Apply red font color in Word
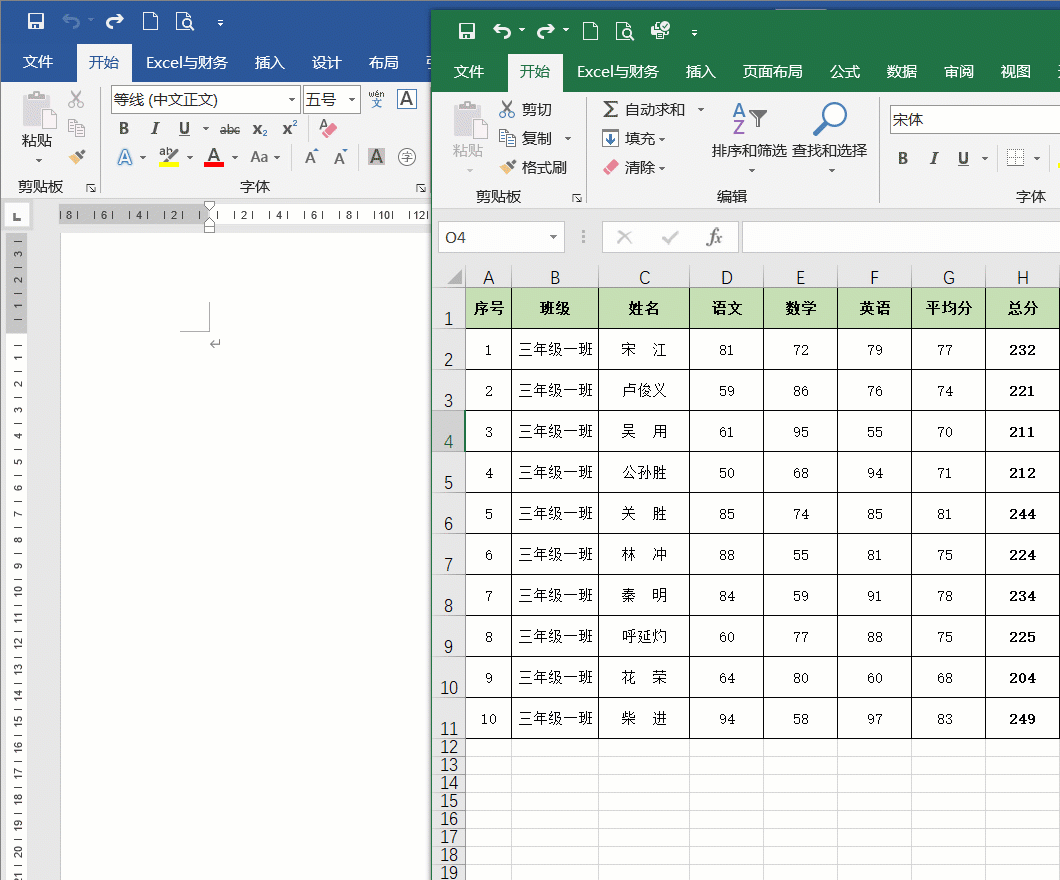Image resolution: width=1060 pixels, height=880 pixels. (213, 157)
